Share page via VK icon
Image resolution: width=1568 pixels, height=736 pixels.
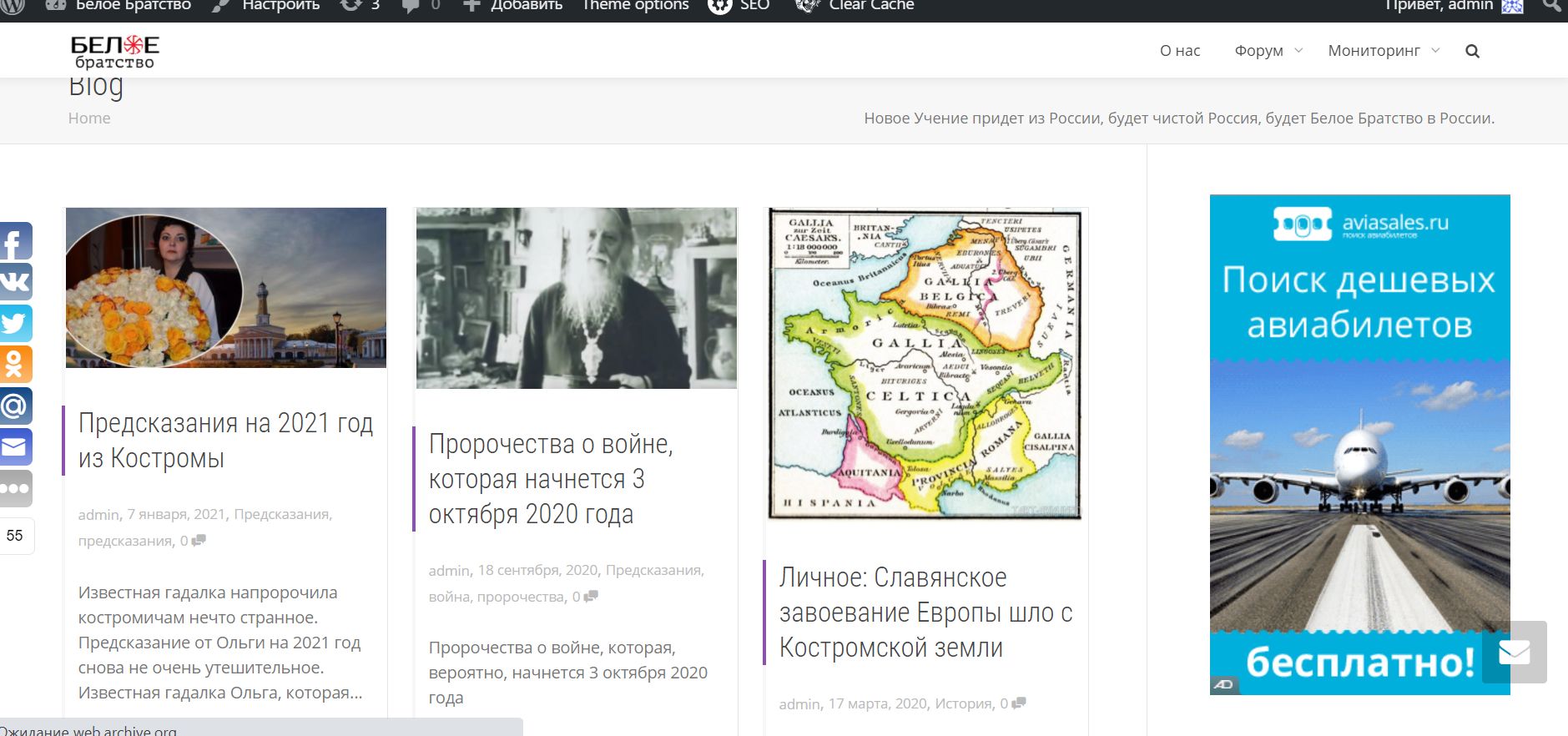(x=15, y=282)
